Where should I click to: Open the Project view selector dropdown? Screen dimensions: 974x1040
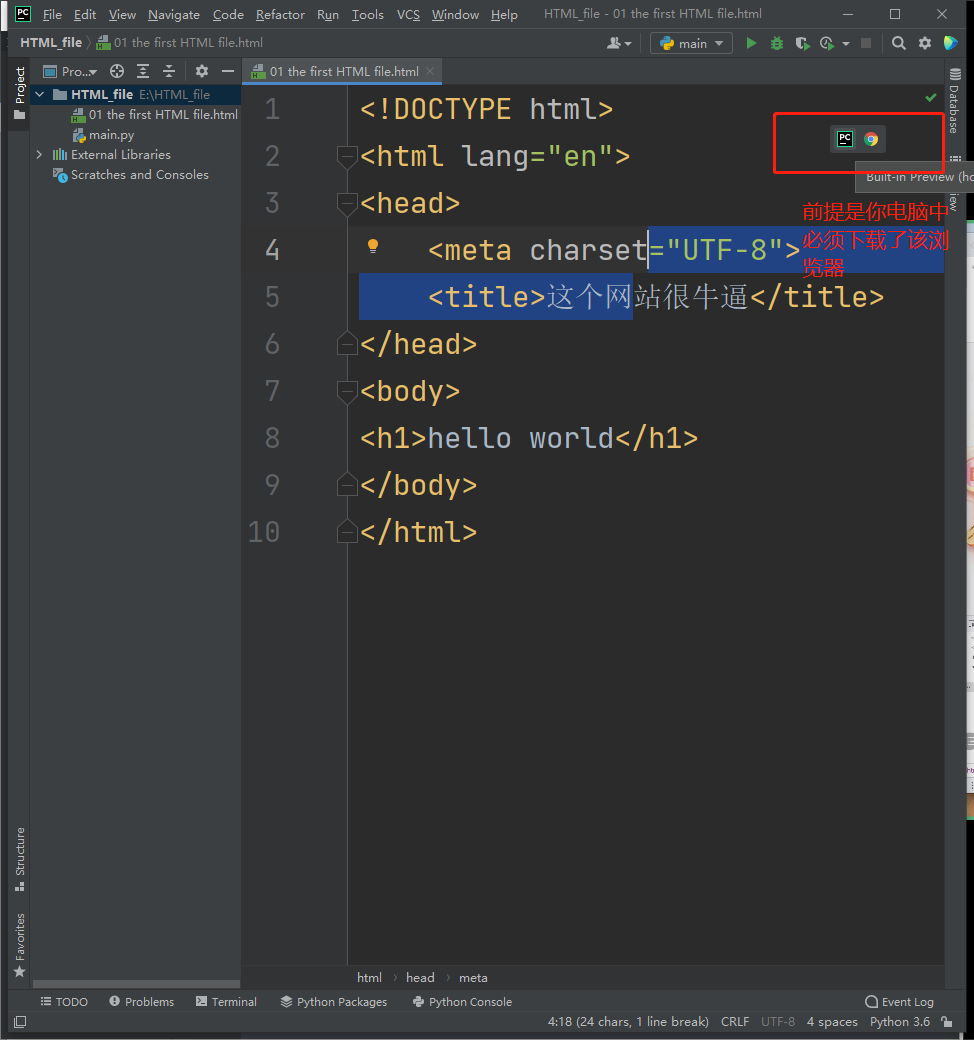(x=70, y=71)
